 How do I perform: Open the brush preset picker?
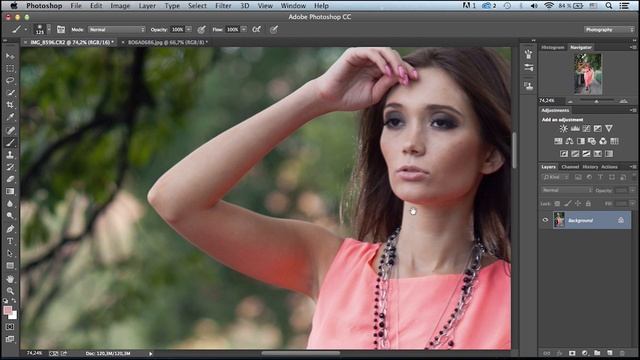pos(42,29)
